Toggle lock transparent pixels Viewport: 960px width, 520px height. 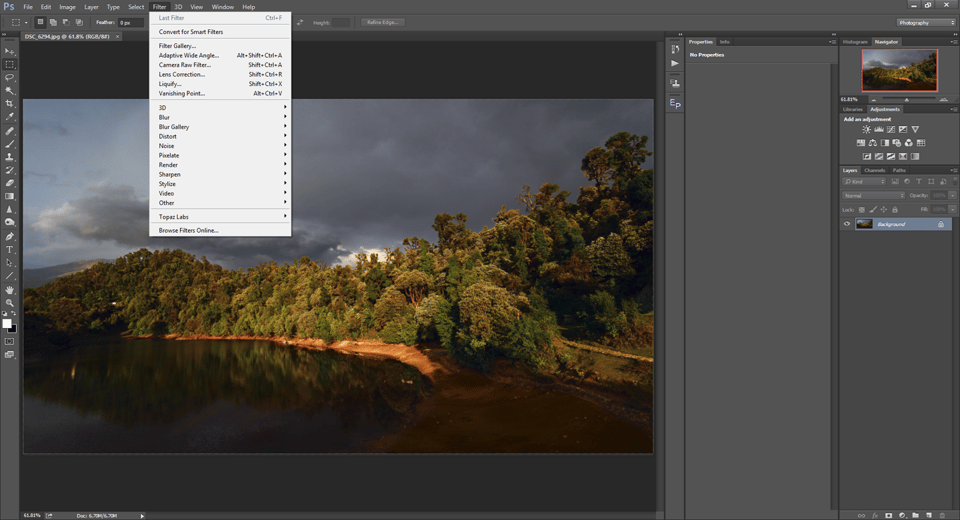click(861, 210)
